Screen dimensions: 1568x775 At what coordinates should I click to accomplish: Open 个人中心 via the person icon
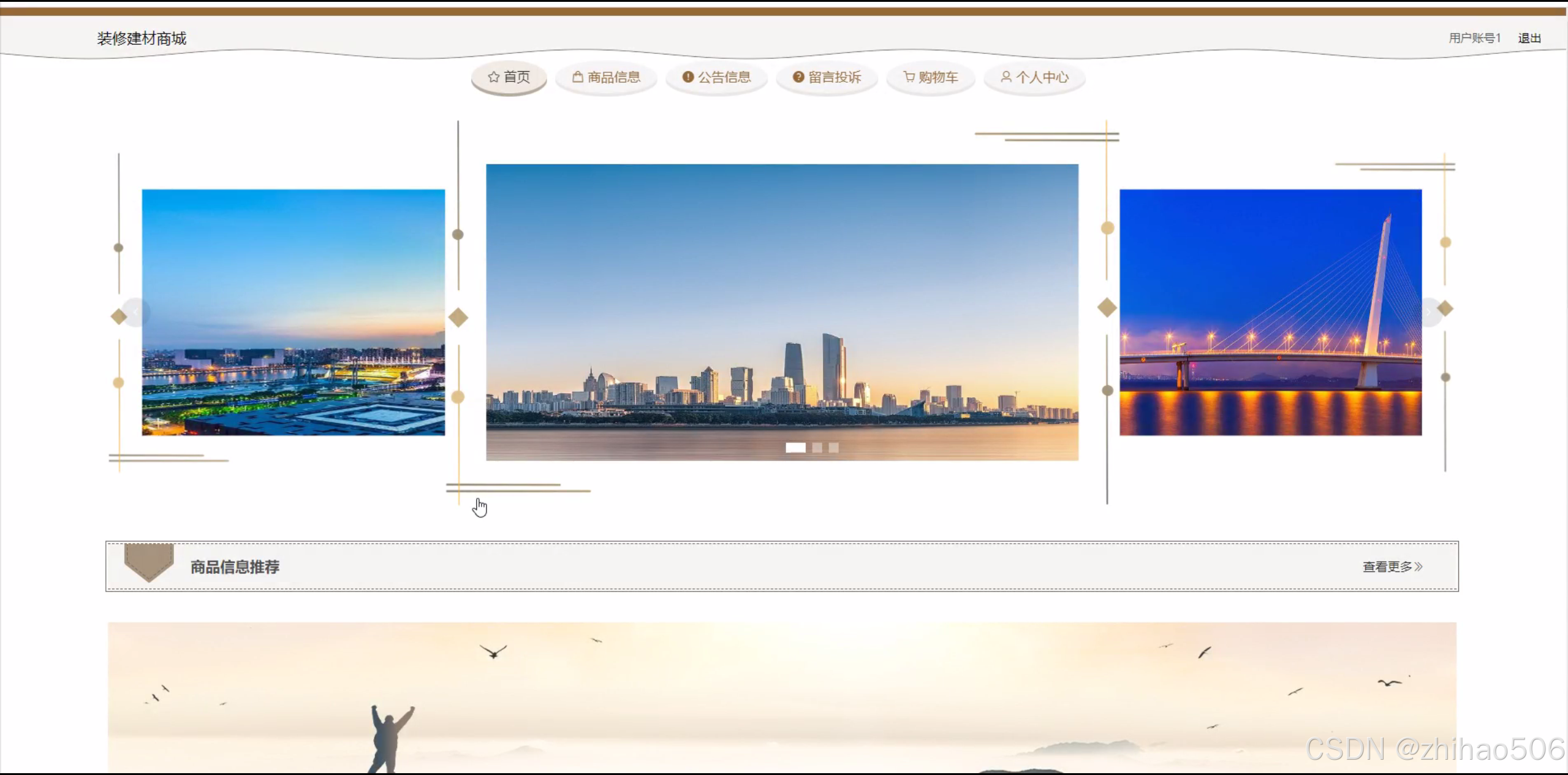coord(1006,77)
